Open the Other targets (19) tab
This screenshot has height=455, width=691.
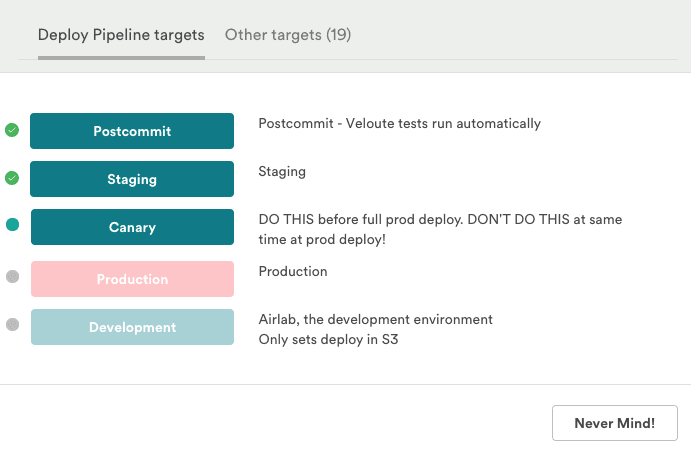288,35
